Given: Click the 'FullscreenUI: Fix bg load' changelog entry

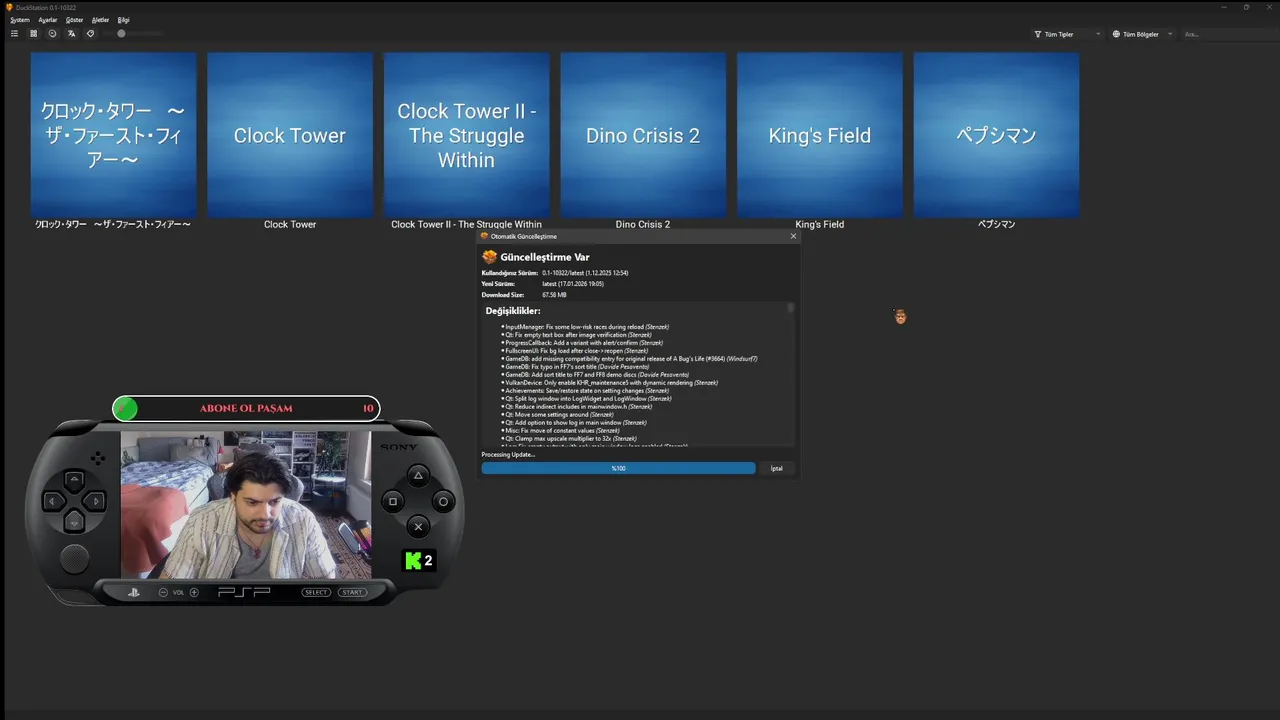Looking at the screenshot, I should click(x=579, y=351).
